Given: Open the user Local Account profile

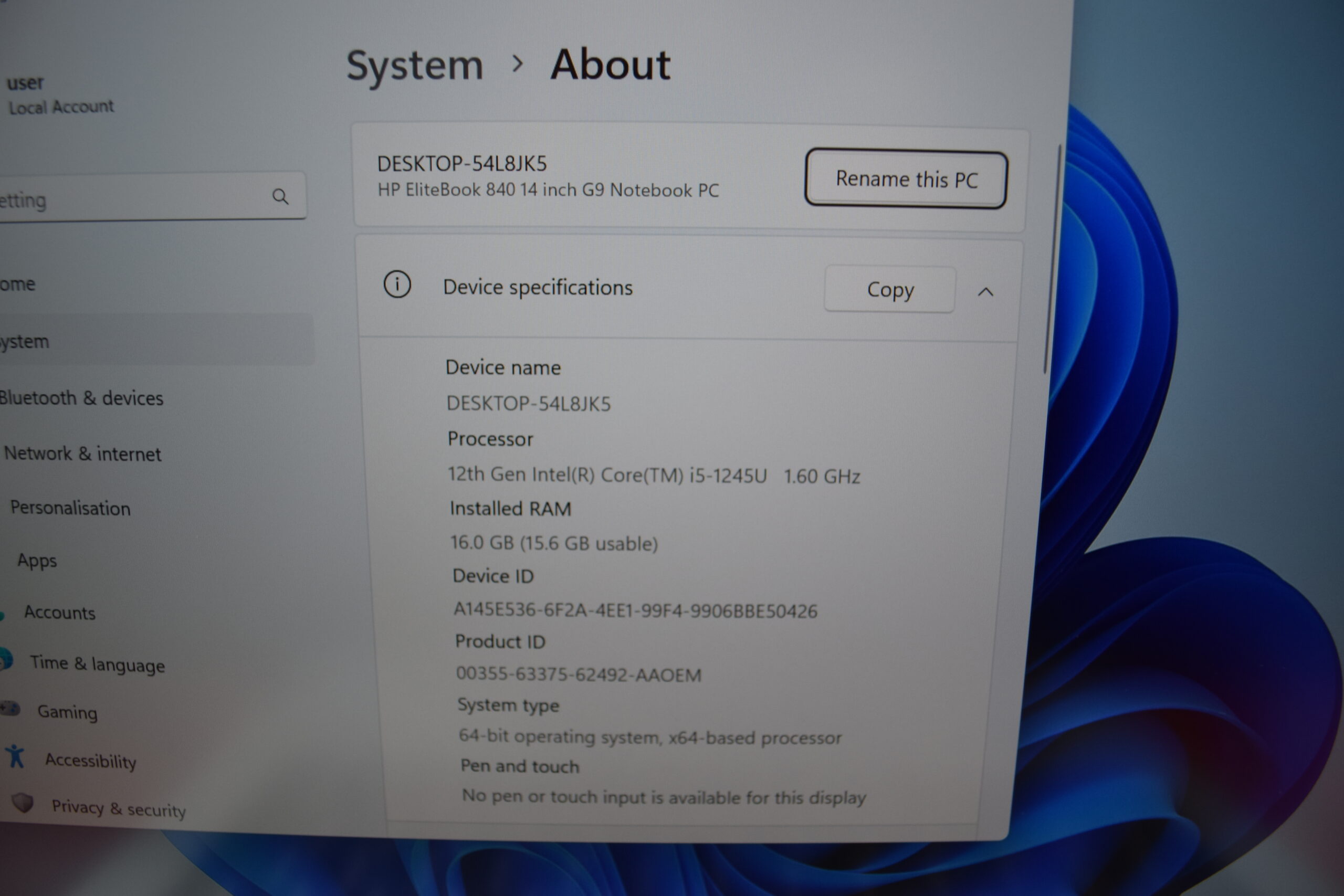Looking at the screenshot, I should pyautogui.click(x=60, y=95).
